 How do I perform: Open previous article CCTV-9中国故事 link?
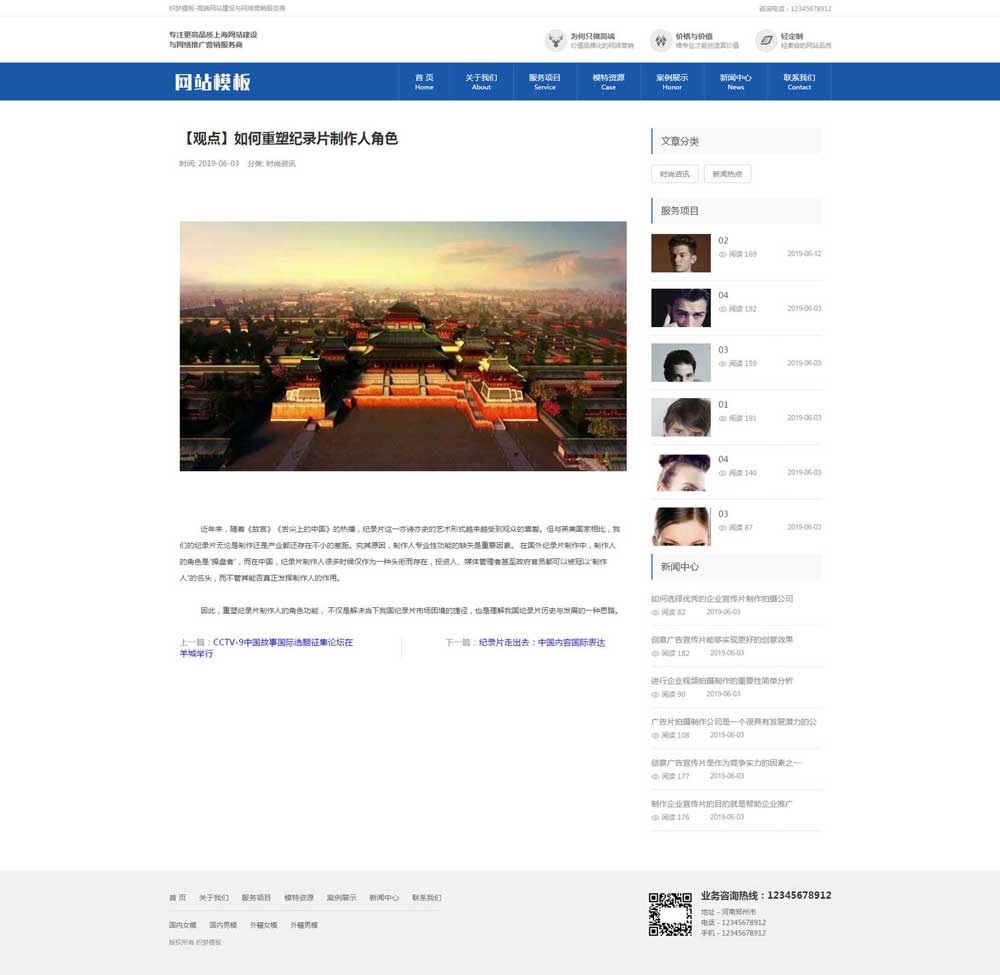(282, 643)
